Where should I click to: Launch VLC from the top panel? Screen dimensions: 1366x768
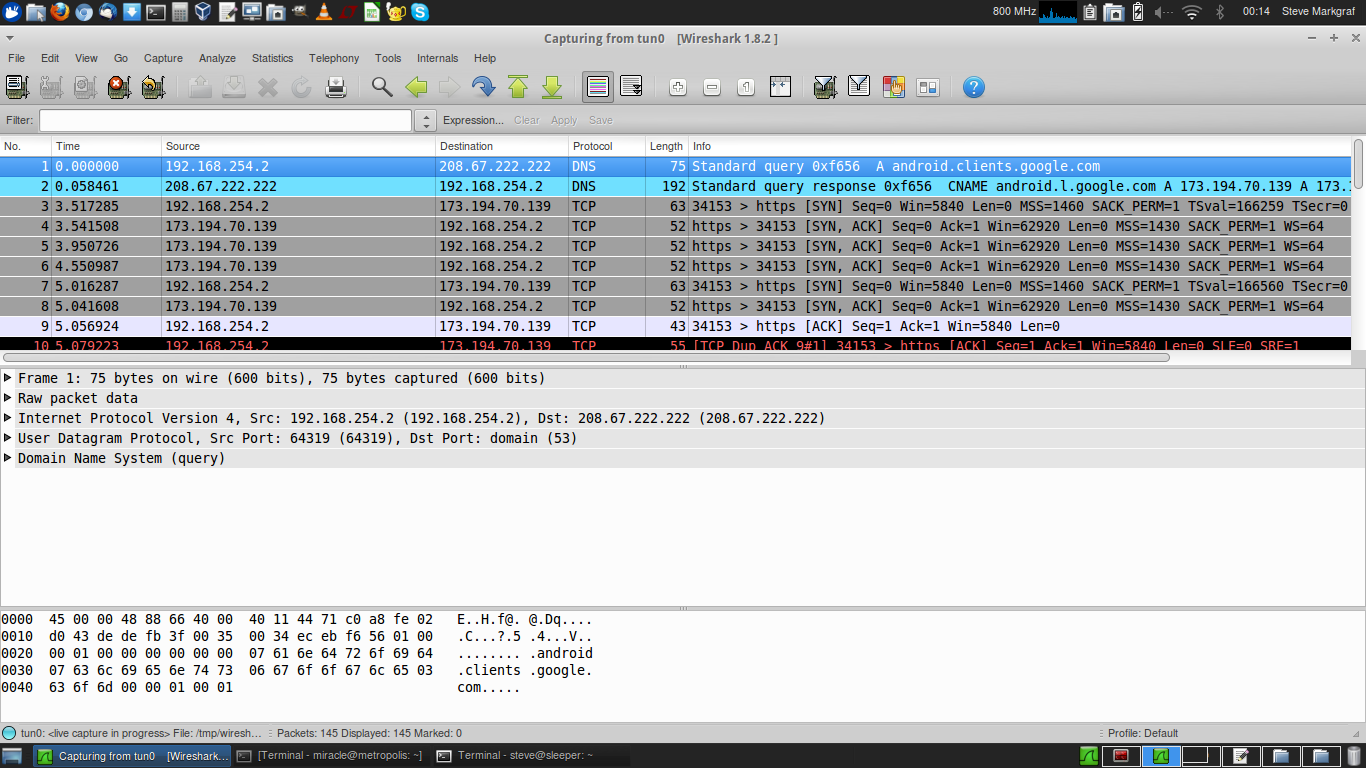click(324, 12)
